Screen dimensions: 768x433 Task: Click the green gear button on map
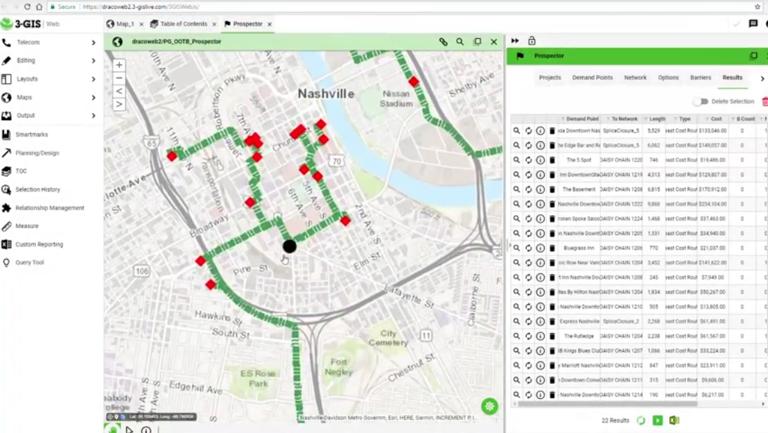point(489,406)
